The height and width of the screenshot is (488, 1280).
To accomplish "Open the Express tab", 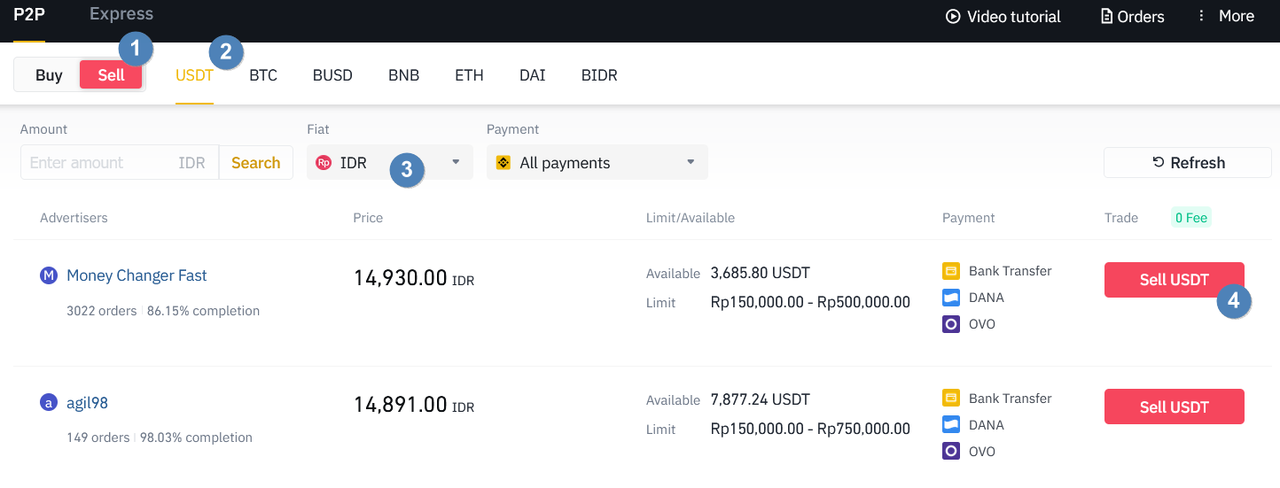I will (x=121, y=14).
